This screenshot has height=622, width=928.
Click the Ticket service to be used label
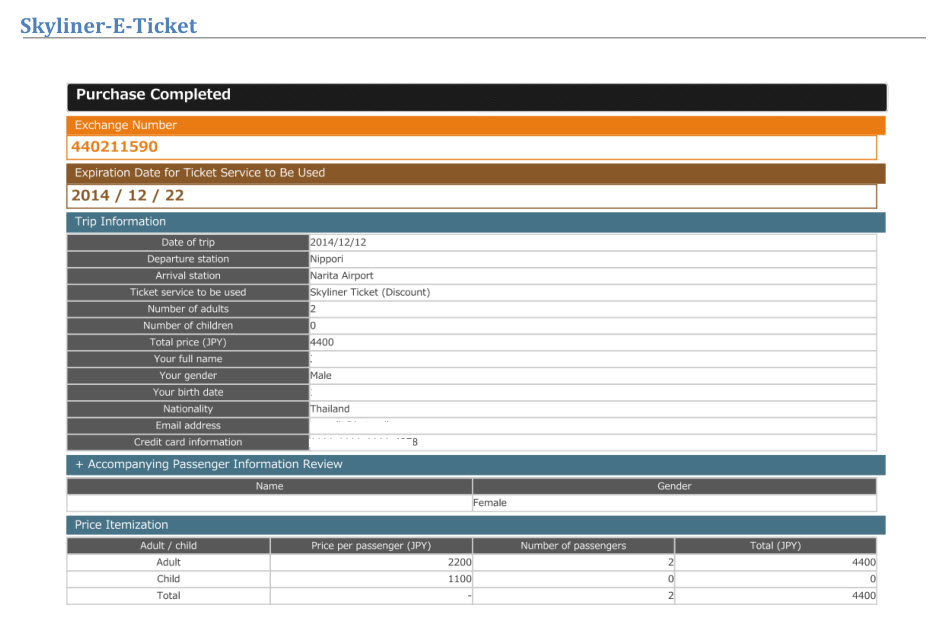[188, 292]
